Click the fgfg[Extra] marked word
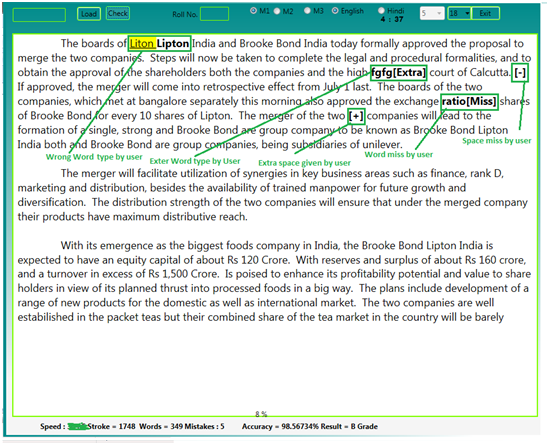Image resolution: width=550 pixels, height=445 pixels. pyautogui.click(x=398, y=73)
